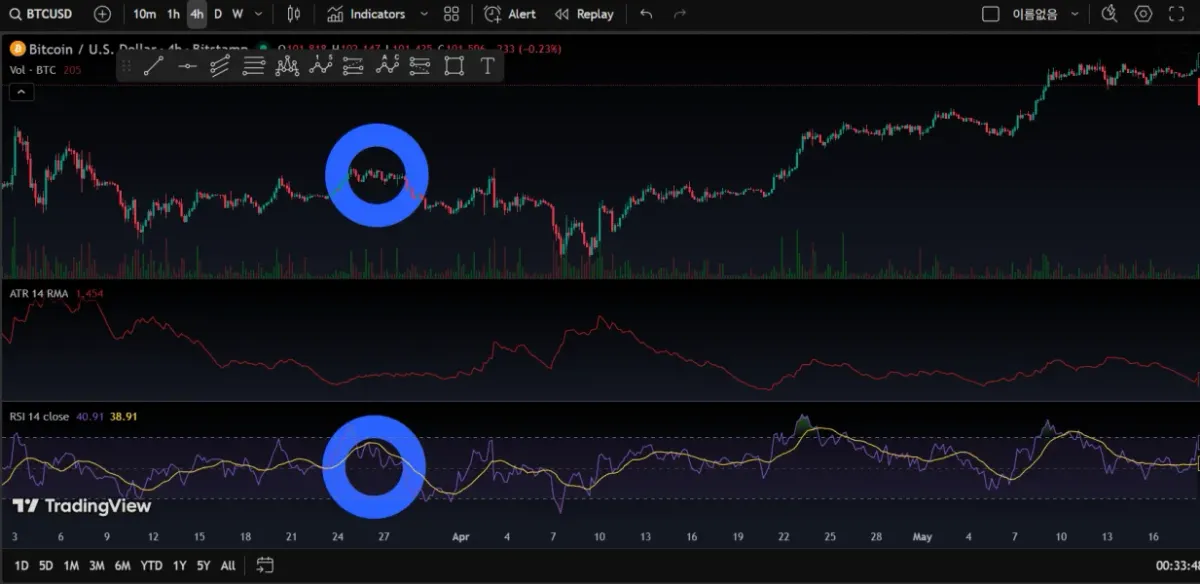Click the undo arrow

645,14
